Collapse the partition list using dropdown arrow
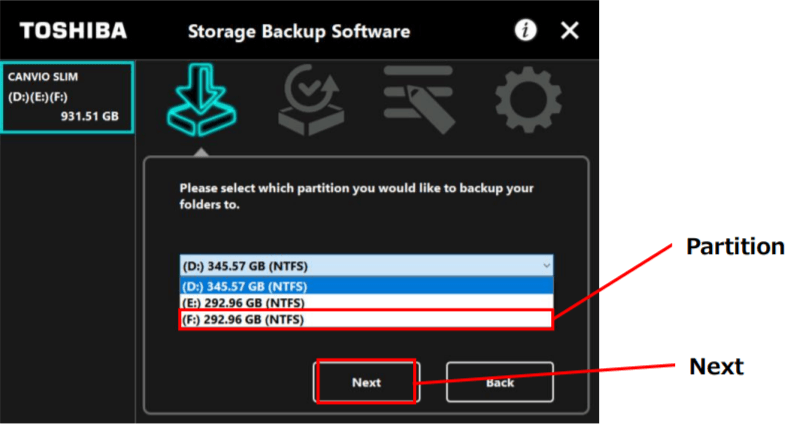Viewport: 790px width, 426px height. click(545, 266)
